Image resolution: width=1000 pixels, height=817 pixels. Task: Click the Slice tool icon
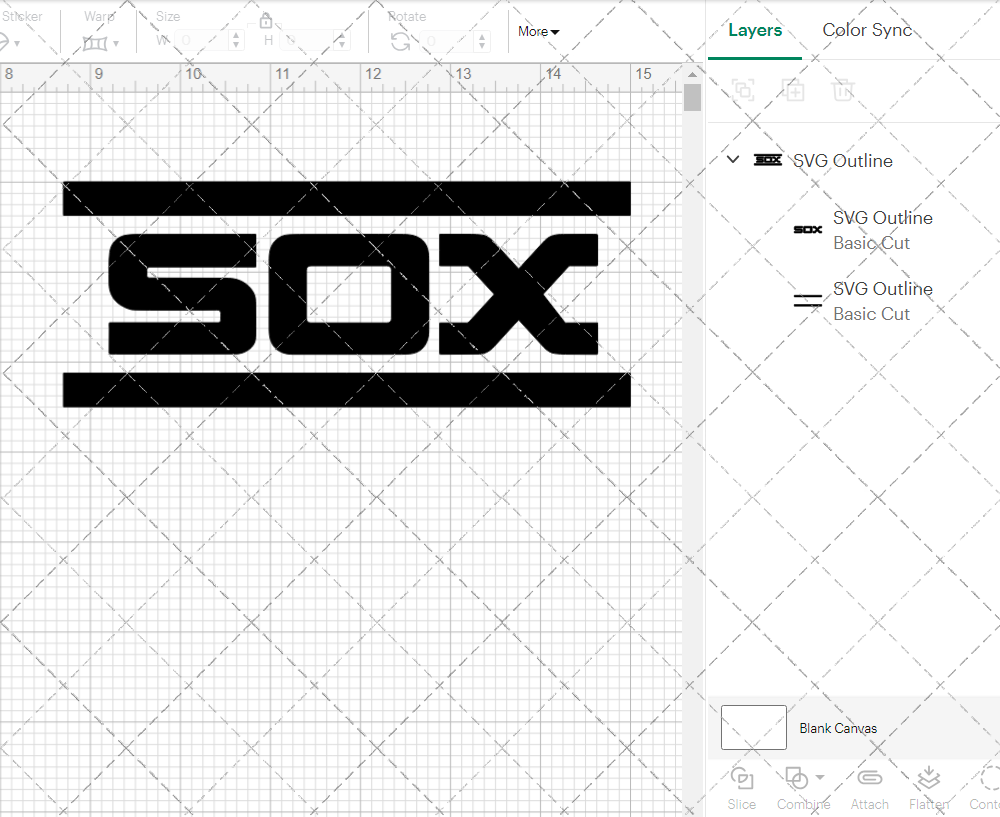tap(742, 779)
